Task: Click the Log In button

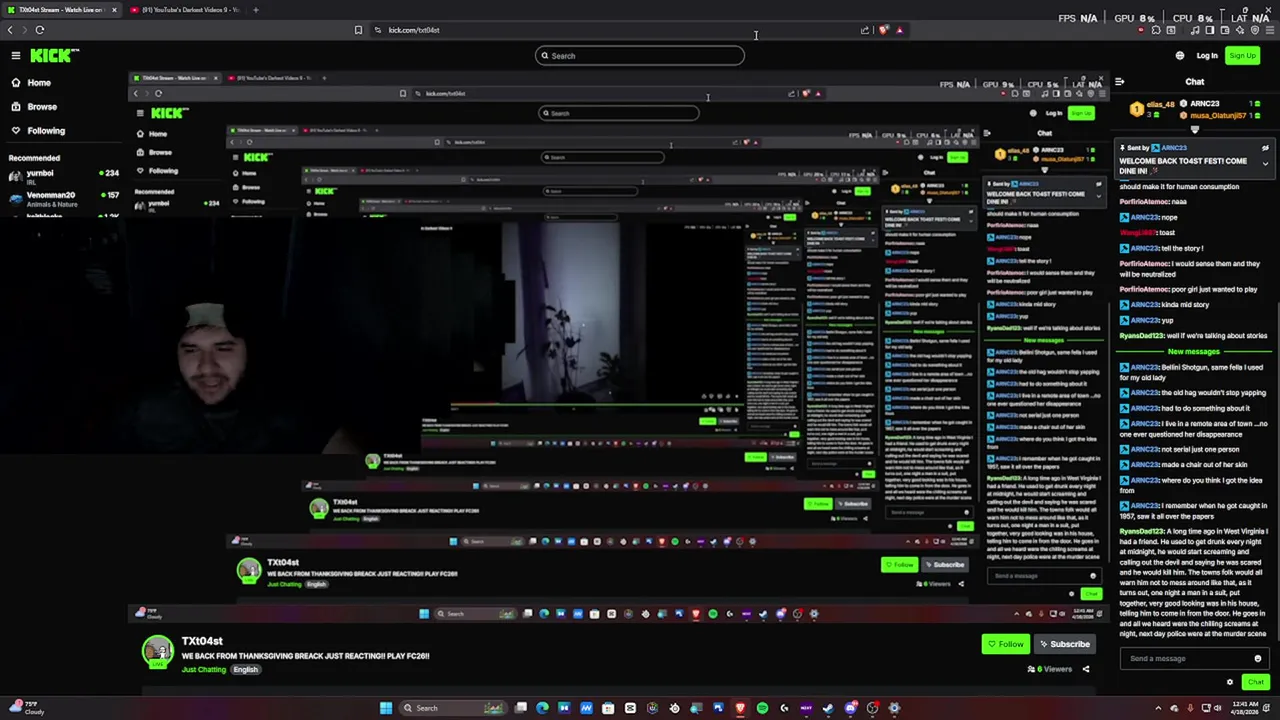Action: click(x=1207, y=56)
